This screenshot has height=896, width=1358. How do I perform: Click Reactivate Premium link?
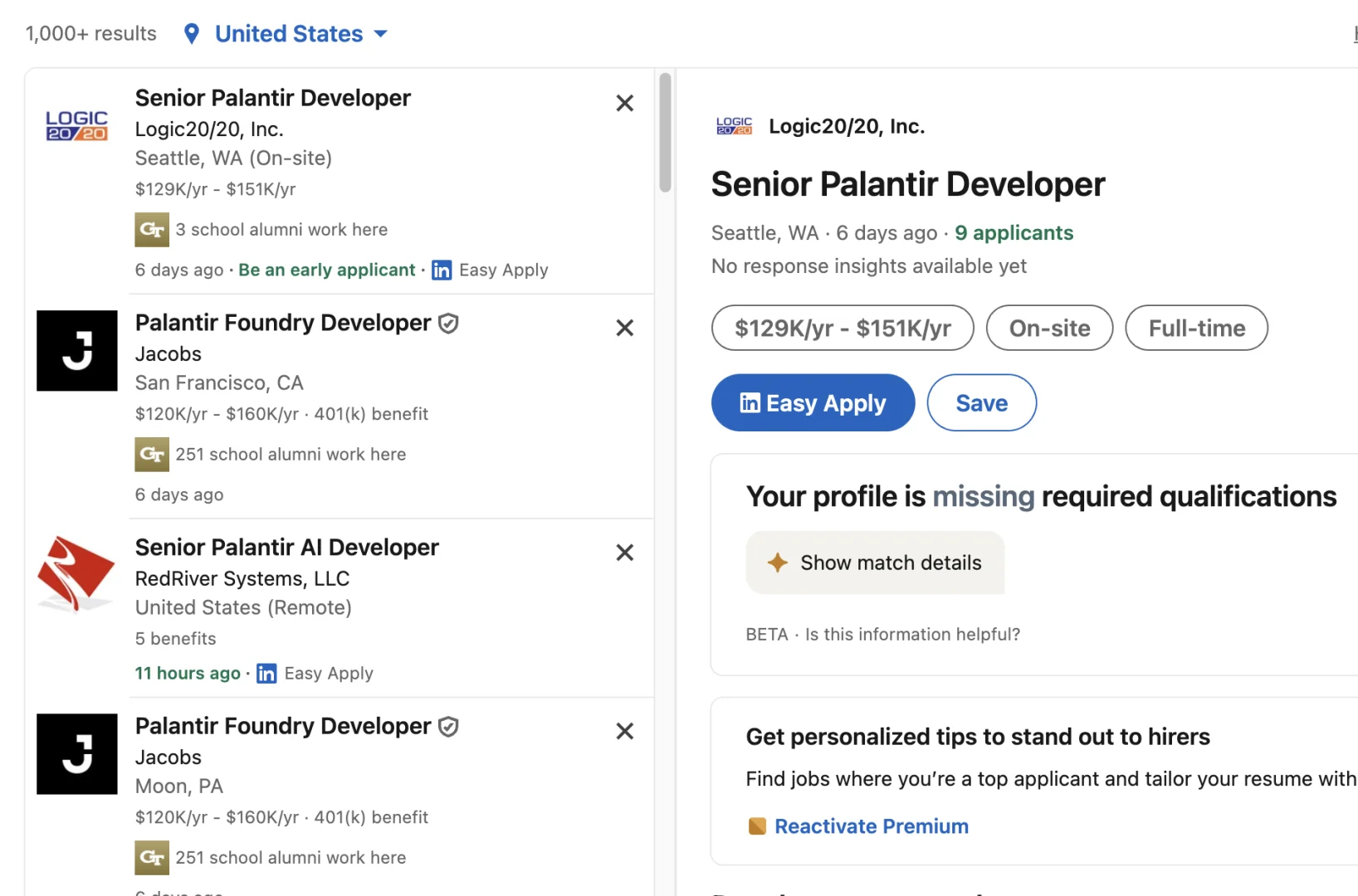tap(872, 826)
